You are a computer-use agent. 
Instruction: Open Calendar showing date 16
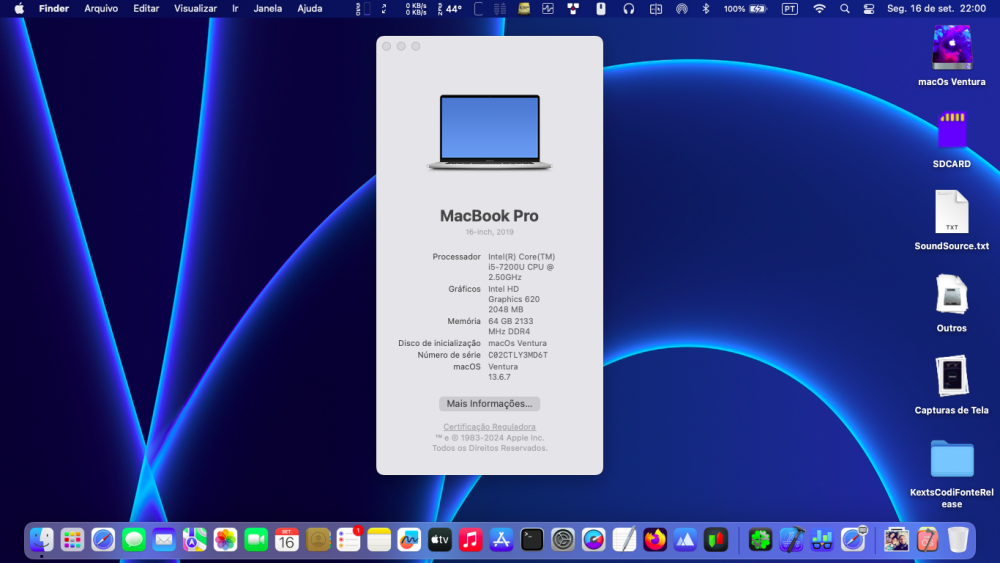pos(286,540)
